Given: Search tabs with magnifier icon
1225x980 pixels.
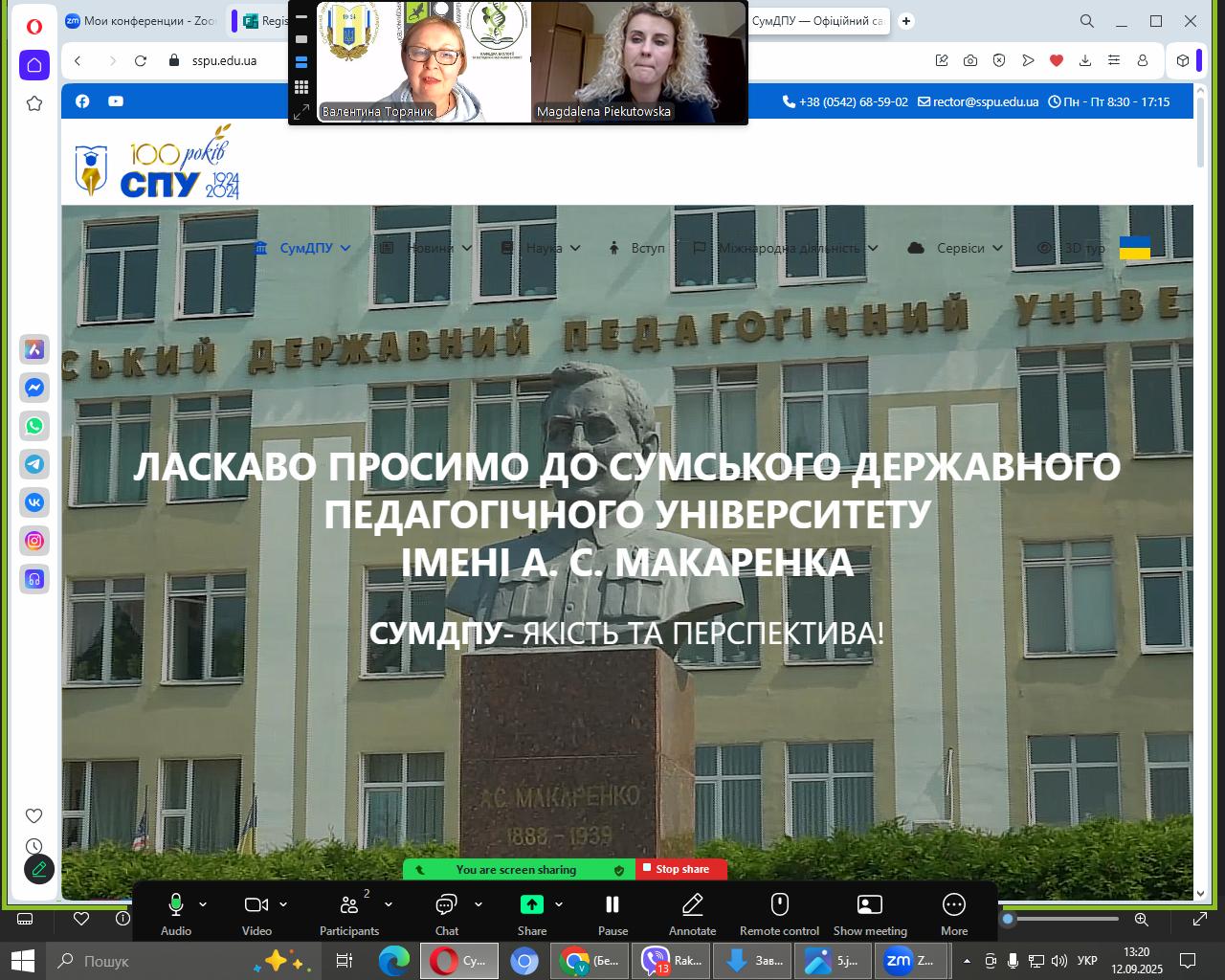Looking at the screenshot, I should (x=1087, y=21).
